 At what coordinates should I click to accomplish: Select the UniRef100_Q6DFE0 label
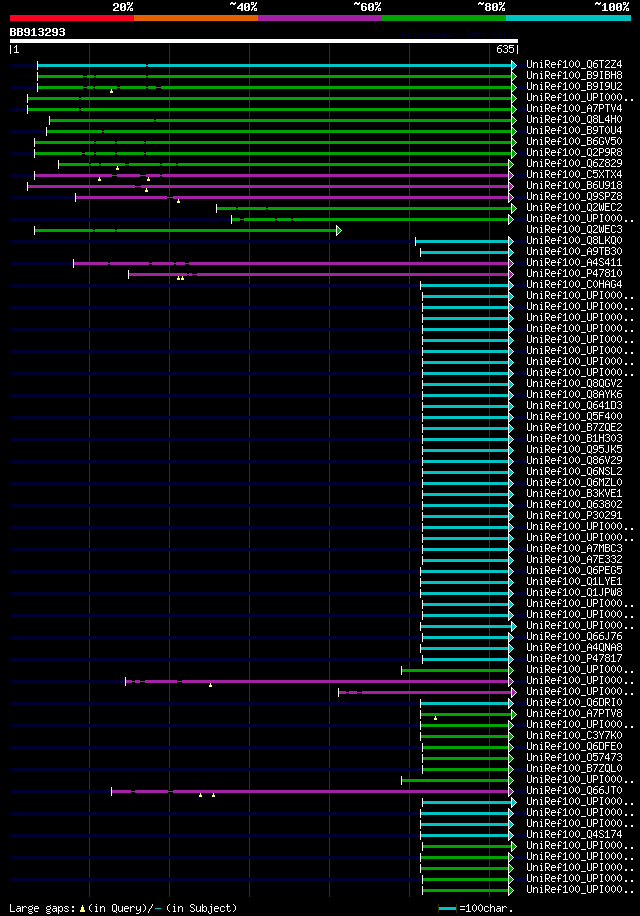point(574,746)
